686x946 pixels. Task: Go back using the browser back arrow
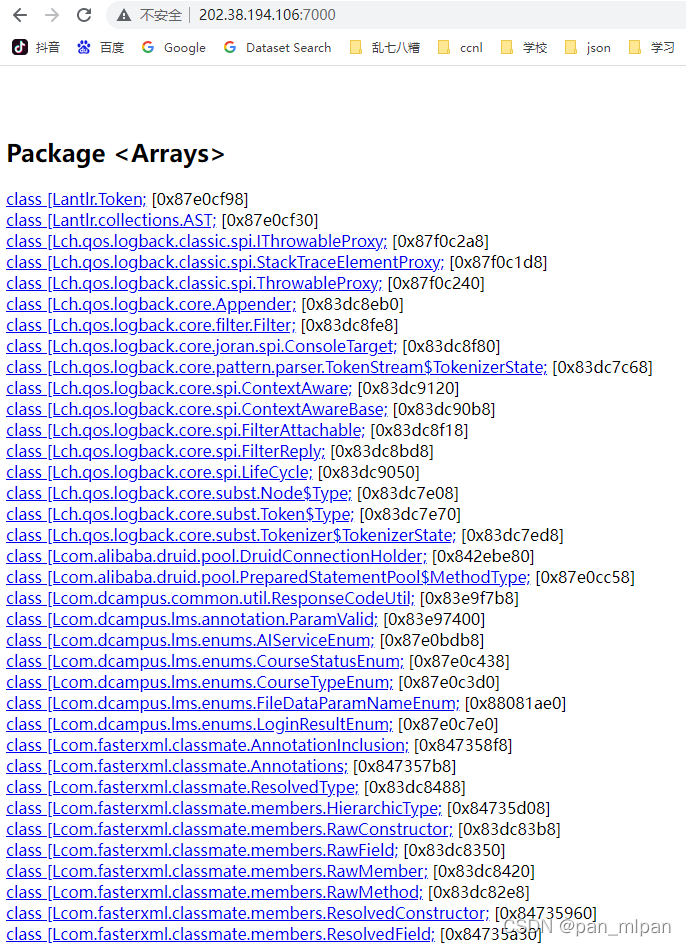pyautogui.click(x=20, y=15)
